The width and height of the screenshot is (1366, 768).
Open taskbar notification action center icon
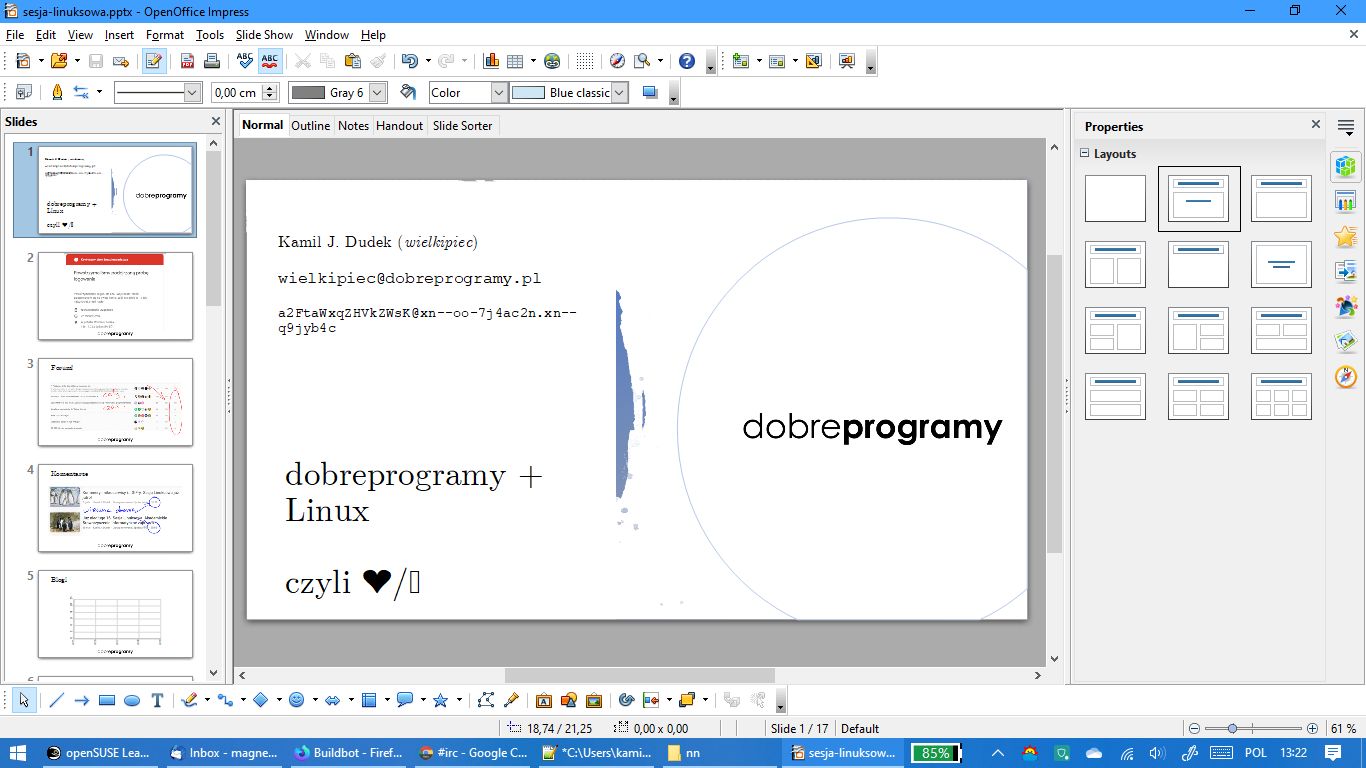pyautogui.click(x=1333, y=753)
